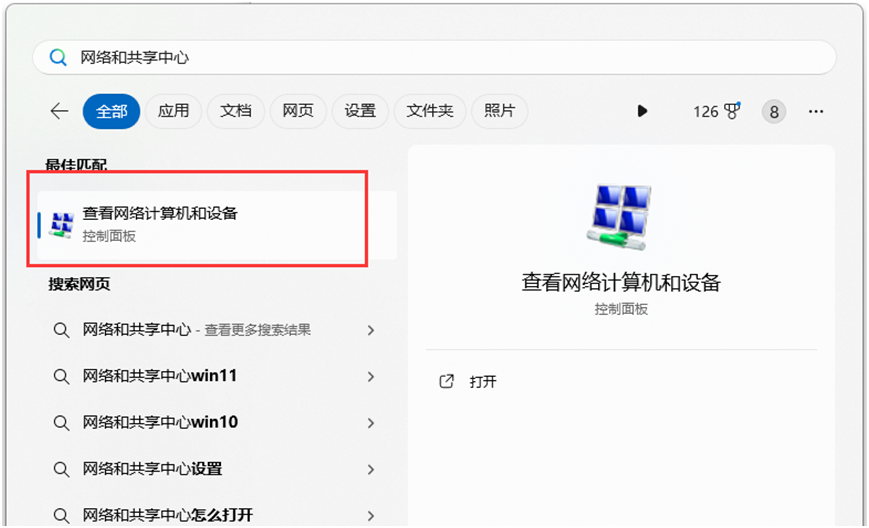Click magnifier icon beside 网络和共享中心win11
869x528 pixels.
point(61,377)
